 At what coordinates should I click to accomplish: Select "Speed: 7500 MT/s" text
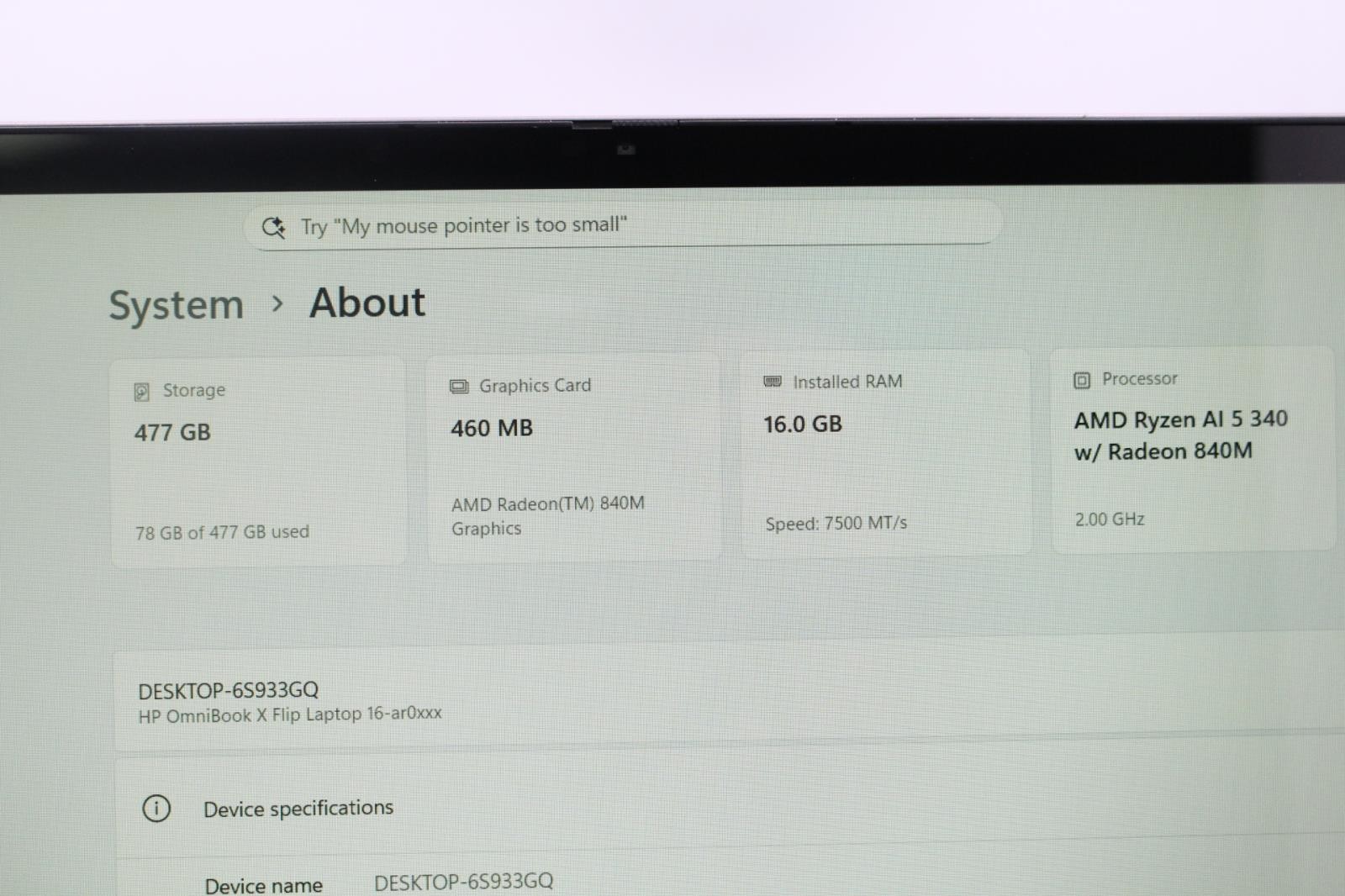coord(836,523)
